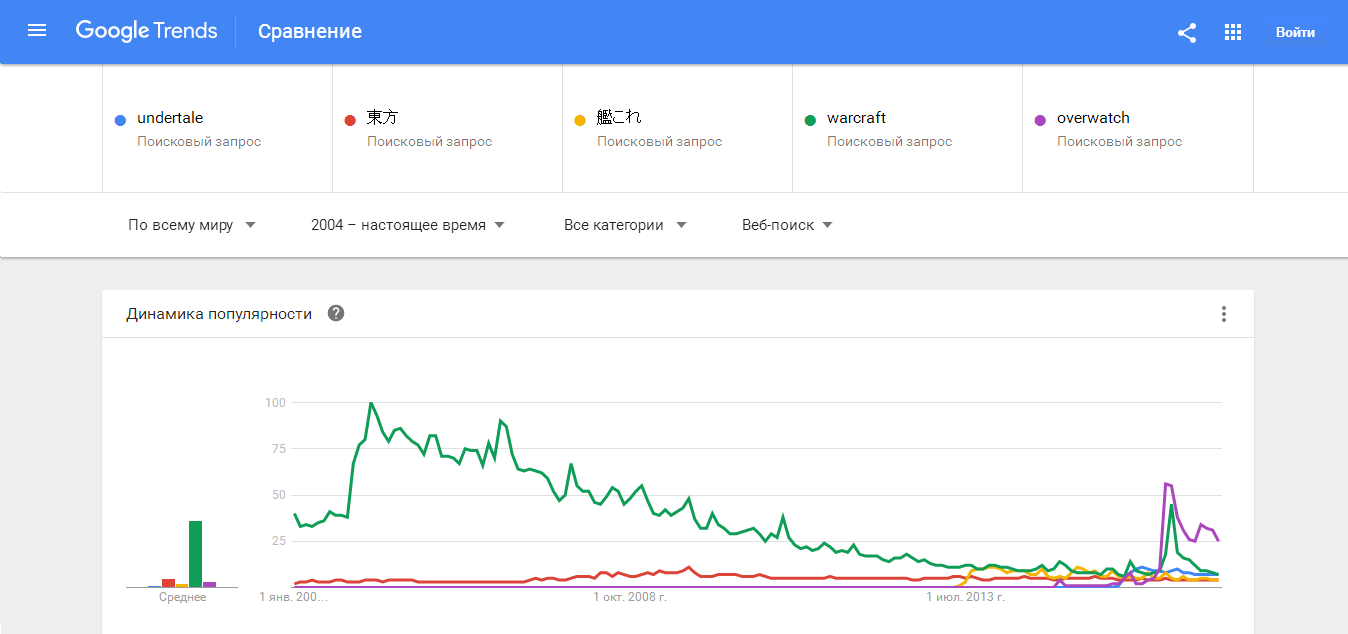Viewport: 1348px width, 634px height.
Task: Select the warcraft search term
Action: tap(907, 128)
